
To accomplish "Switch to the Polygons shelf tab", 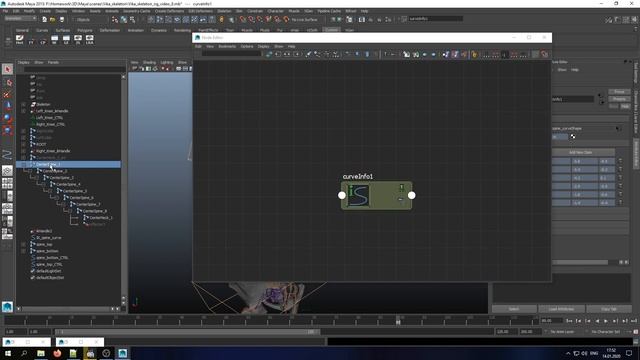I will pyautogui.click(x=85, y=30).
